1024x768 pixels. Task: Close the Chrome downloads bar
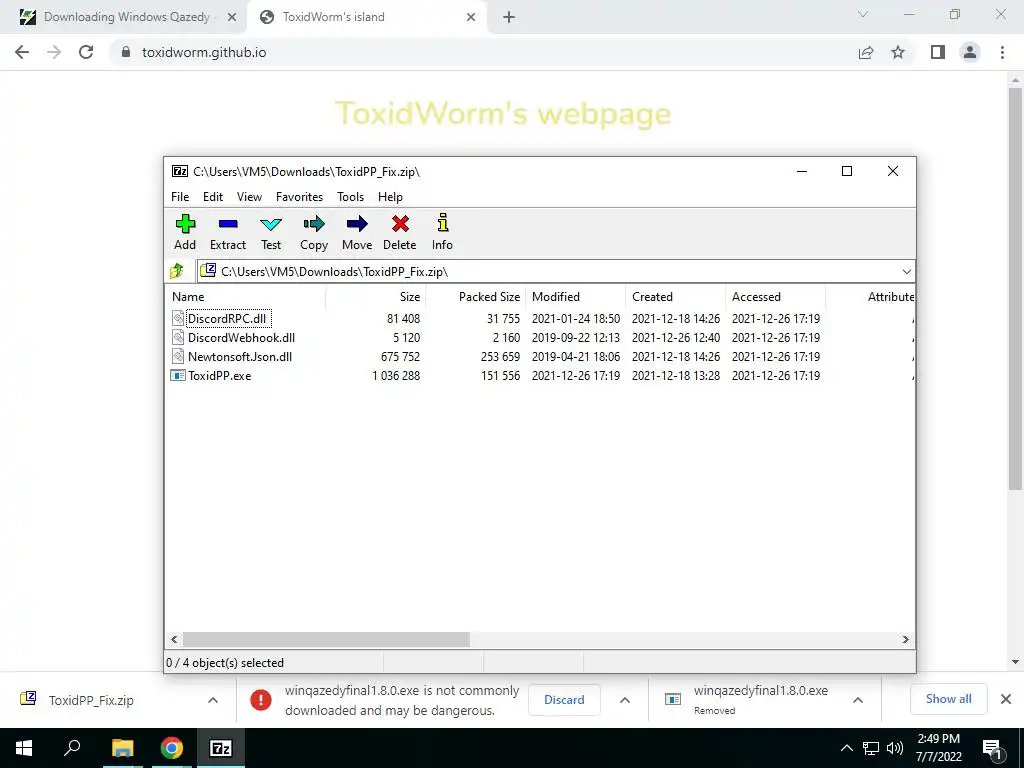(x=1006, y=699)
